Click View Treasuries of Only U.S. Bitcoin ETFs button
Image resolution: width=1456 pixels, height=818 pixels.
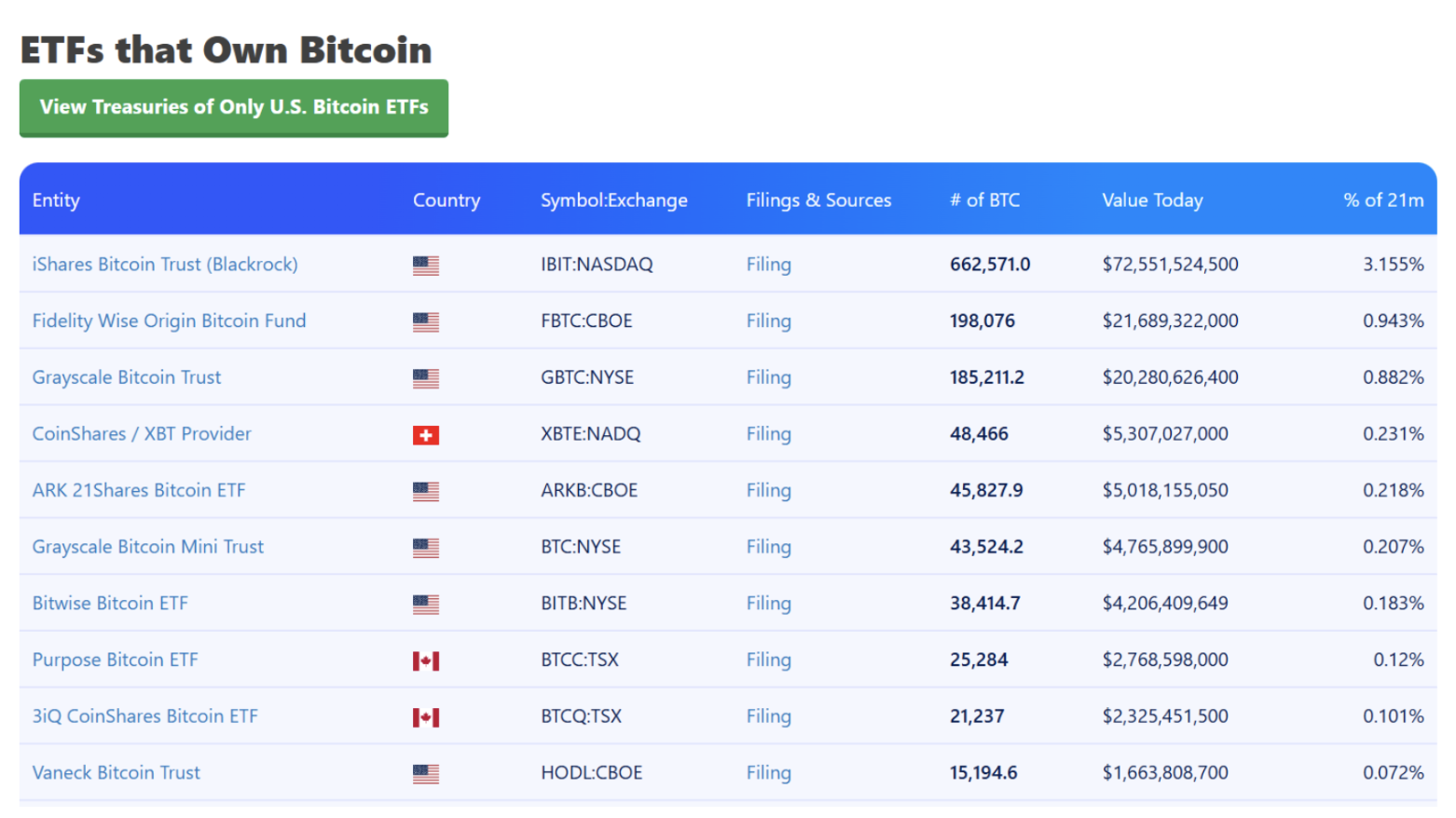coord(234,108)
